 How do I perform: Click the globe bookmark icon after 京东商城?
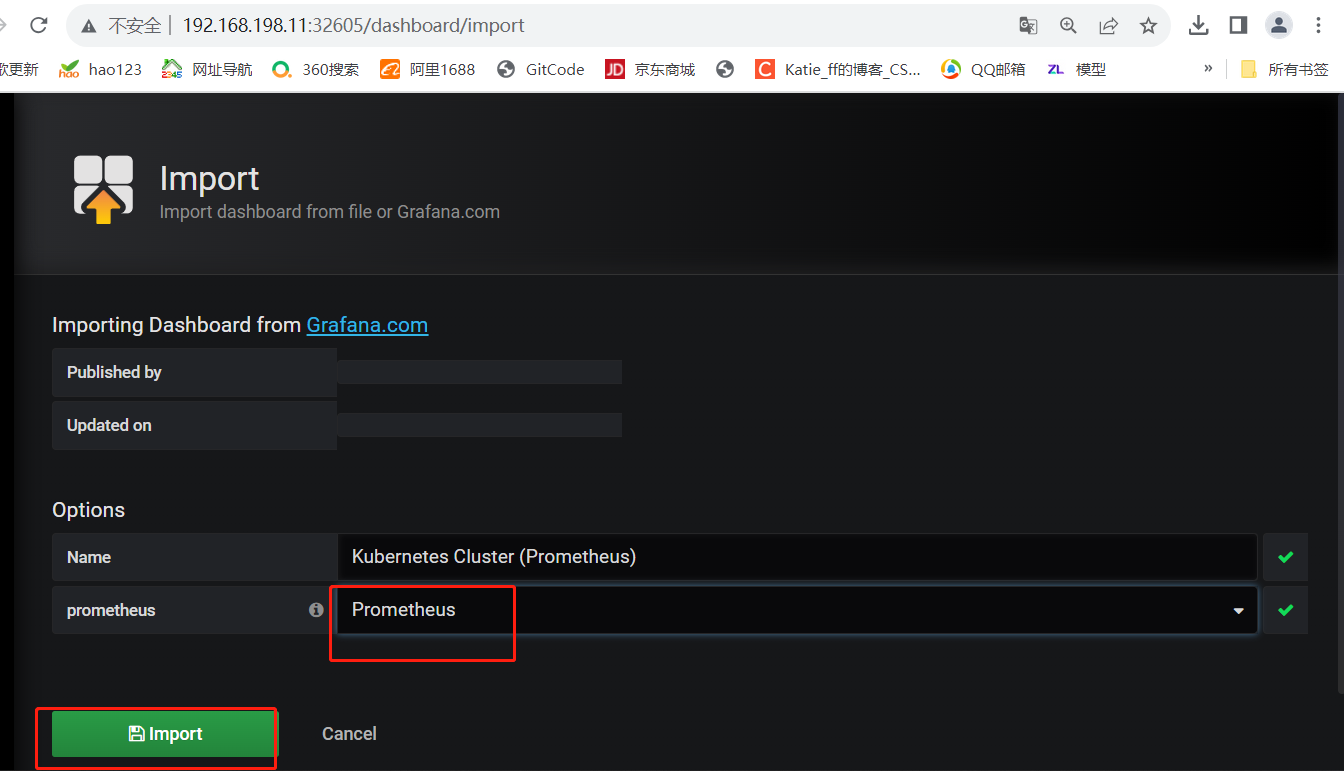(725, 69)
